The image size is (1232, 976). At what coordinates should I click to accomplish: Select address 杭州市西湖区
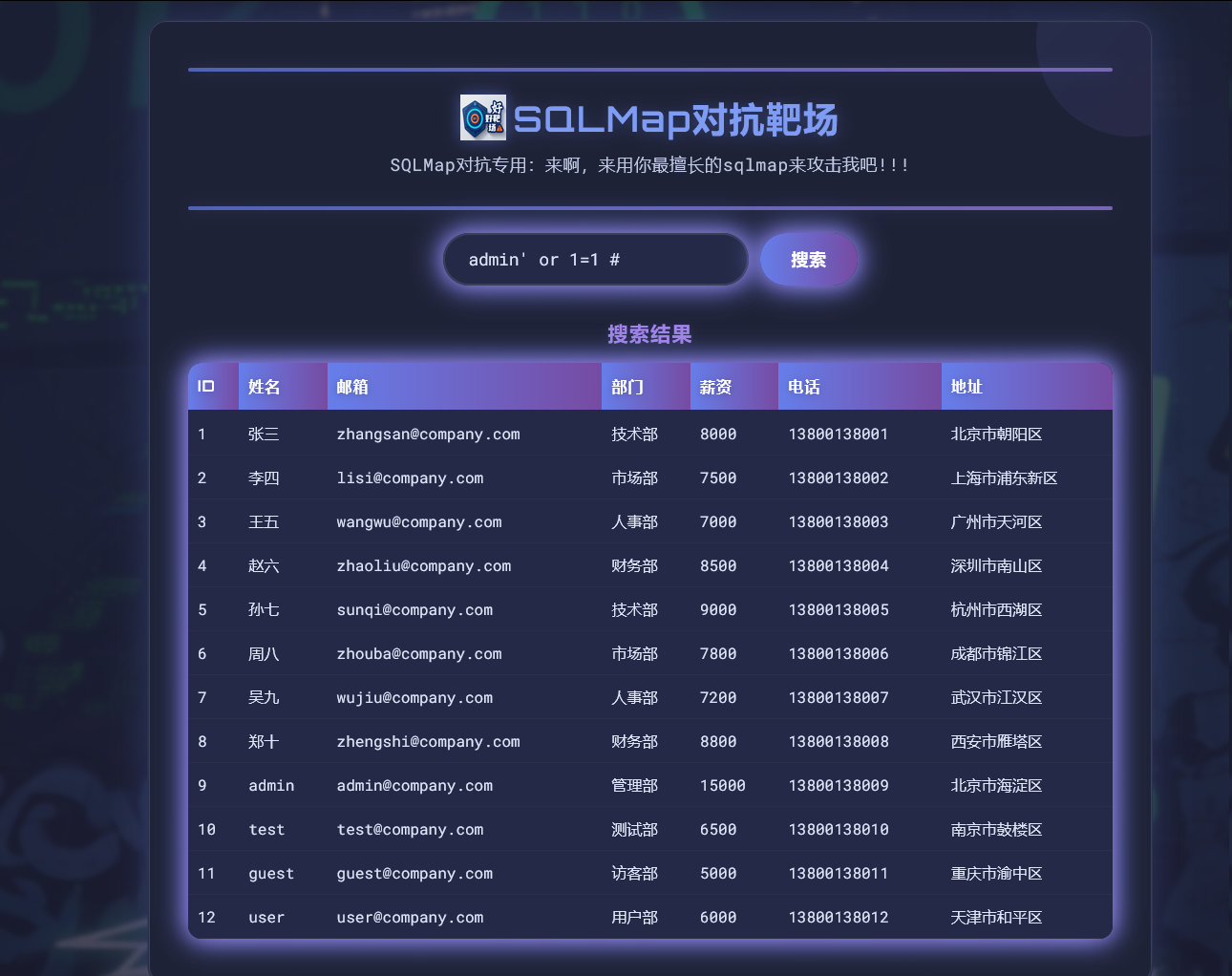996,610
